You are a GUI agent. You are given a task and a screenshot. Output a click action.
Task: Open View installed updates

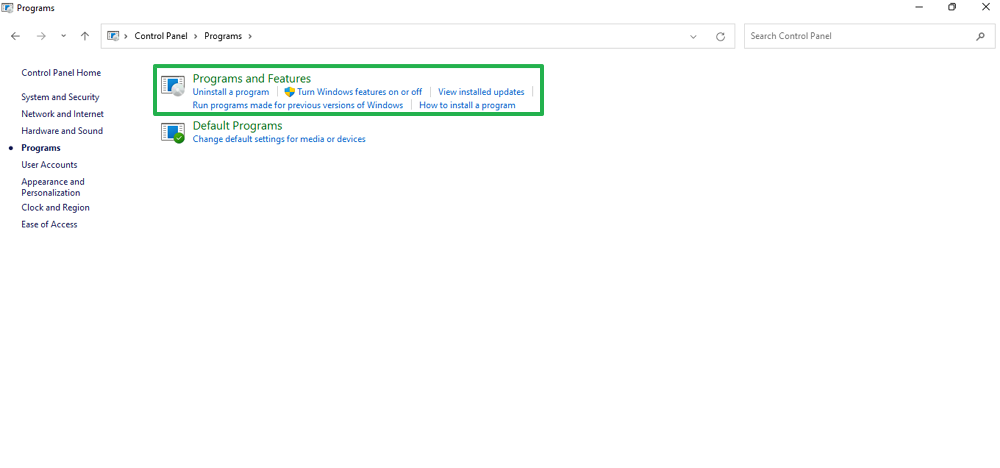(481, 92)
